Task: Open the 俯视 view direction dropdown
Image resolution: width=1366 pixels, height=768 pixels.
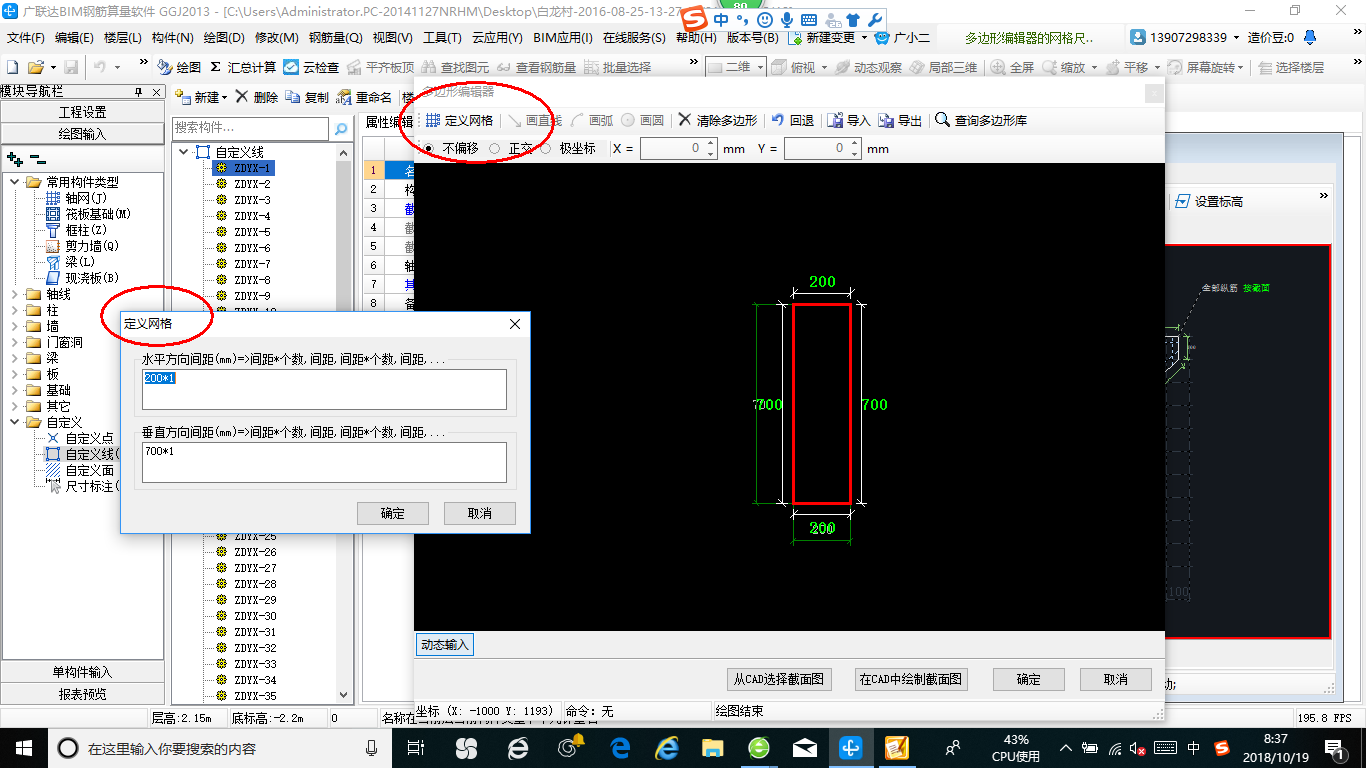Action: pyautogui.click(x=823, y=67)
